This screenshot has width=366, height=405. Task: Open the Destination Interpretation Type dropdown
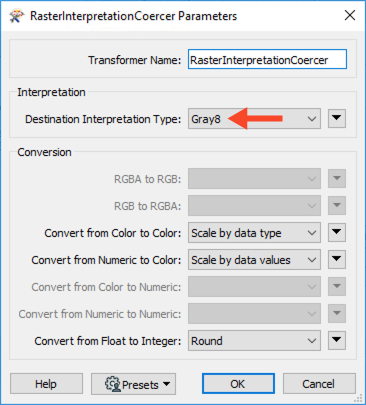254,119
